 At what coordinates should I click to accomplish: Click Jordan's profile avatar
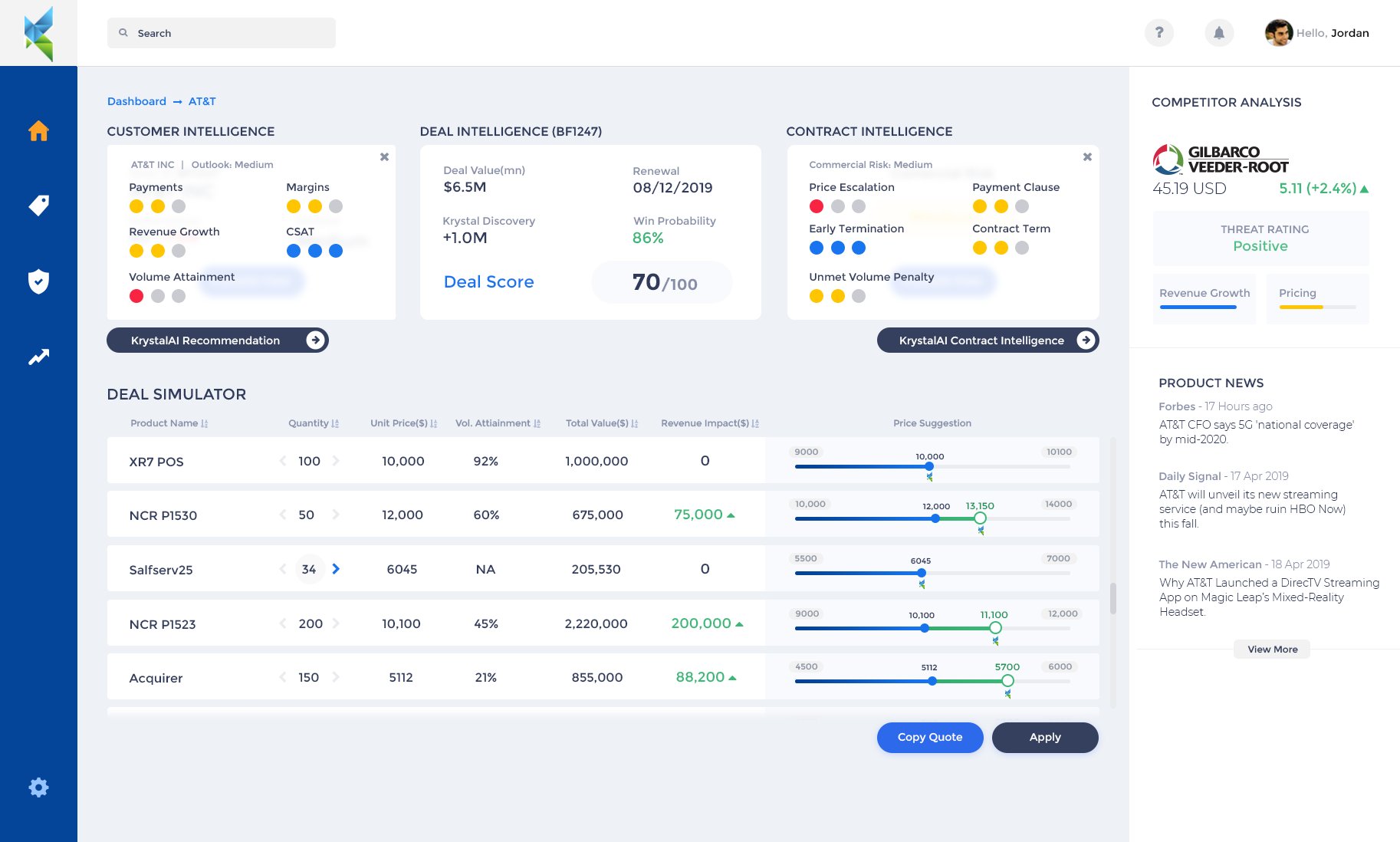tap(1278, 33)
